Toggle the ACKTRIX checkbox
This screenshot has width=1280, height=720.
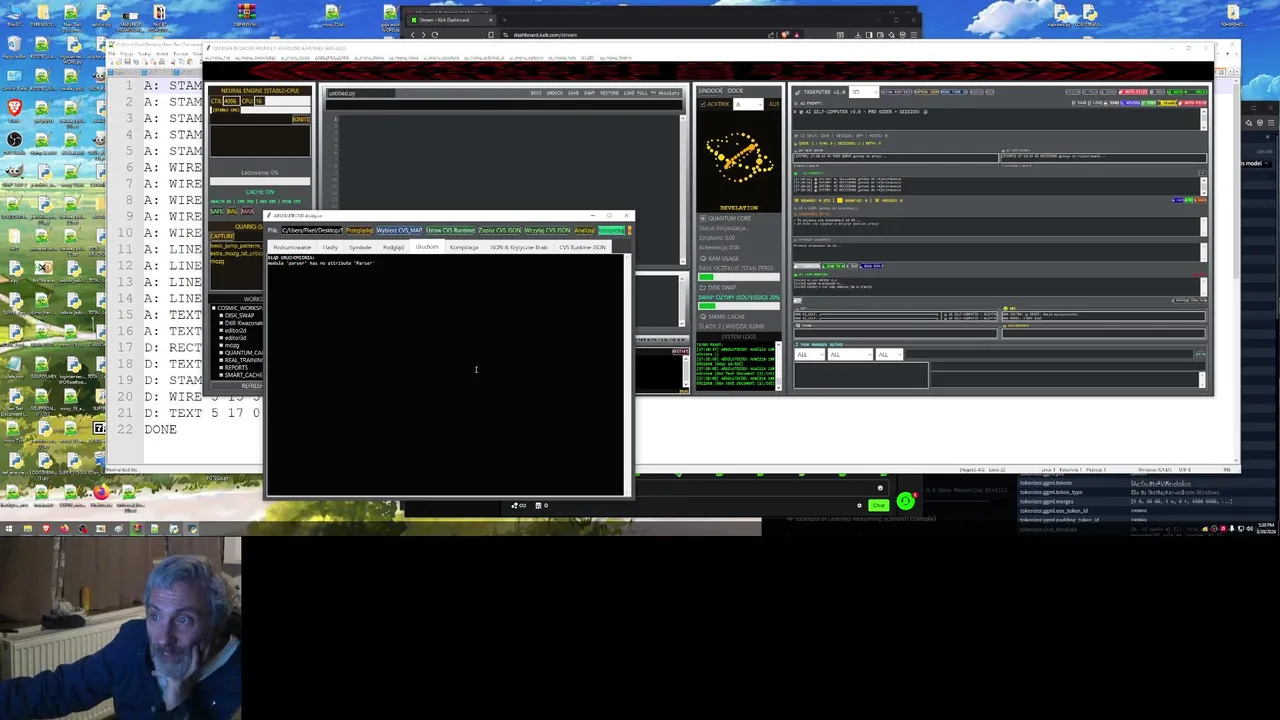[702, 104]
